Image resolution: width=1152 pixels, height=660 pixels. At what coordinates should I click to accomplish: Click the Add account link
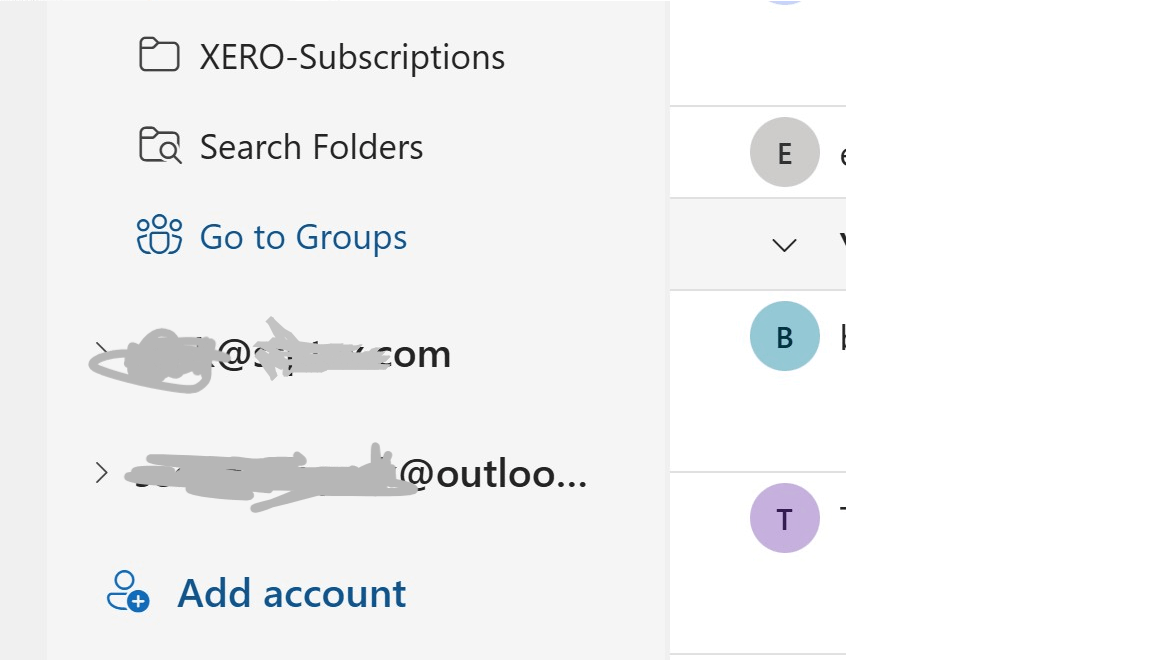point(291,592)
